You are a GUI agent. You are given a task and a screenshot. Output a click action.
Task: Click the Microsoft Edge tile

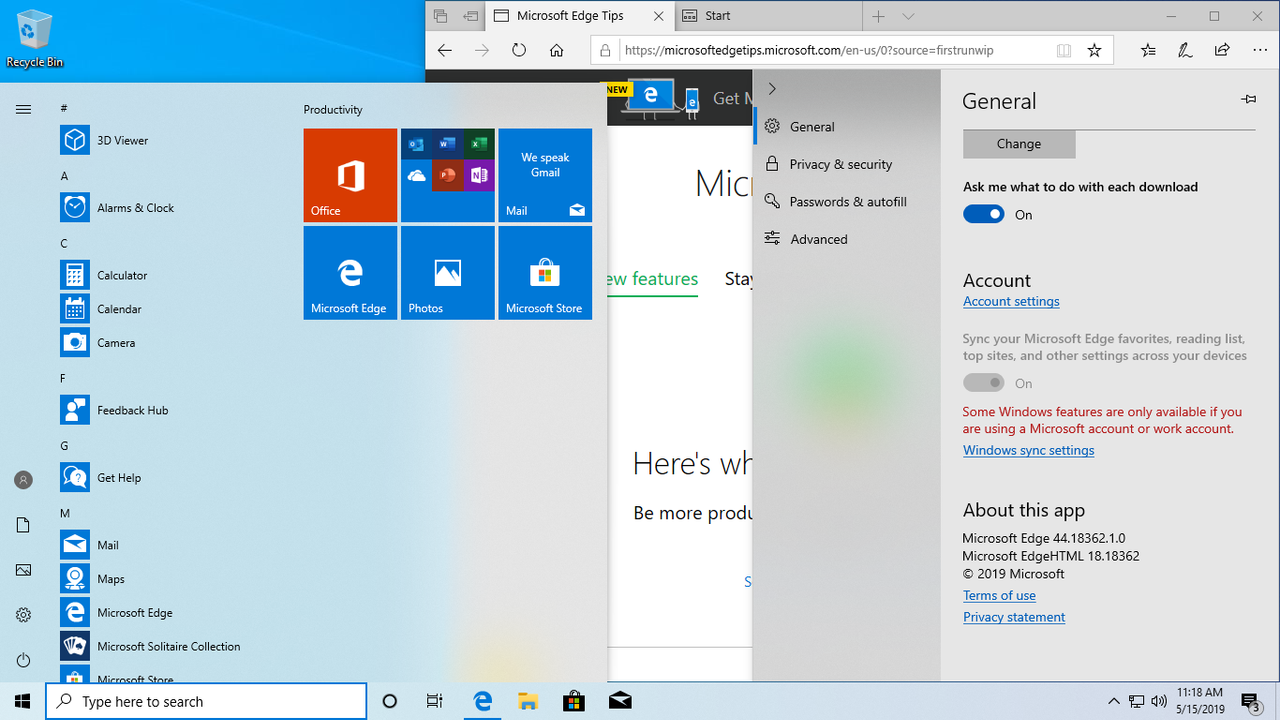pos(350,273)
